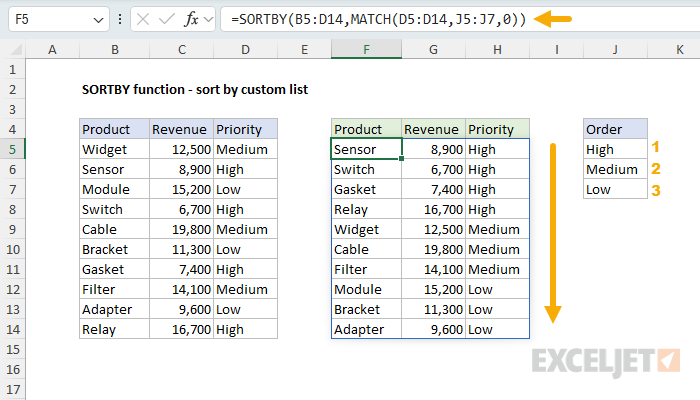Click the 'Switch' cell in column F
The height and width of the screenshot is (400, 700).
point(366,169)
